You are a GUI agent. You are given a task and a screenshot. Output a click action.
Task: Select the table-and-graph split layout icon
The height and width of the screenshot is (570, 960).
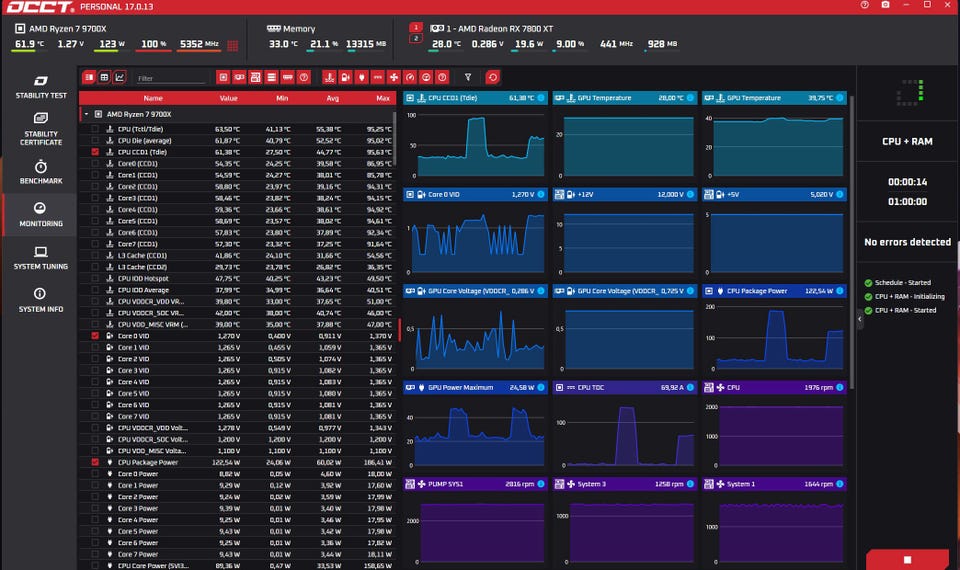click(89, 77)
